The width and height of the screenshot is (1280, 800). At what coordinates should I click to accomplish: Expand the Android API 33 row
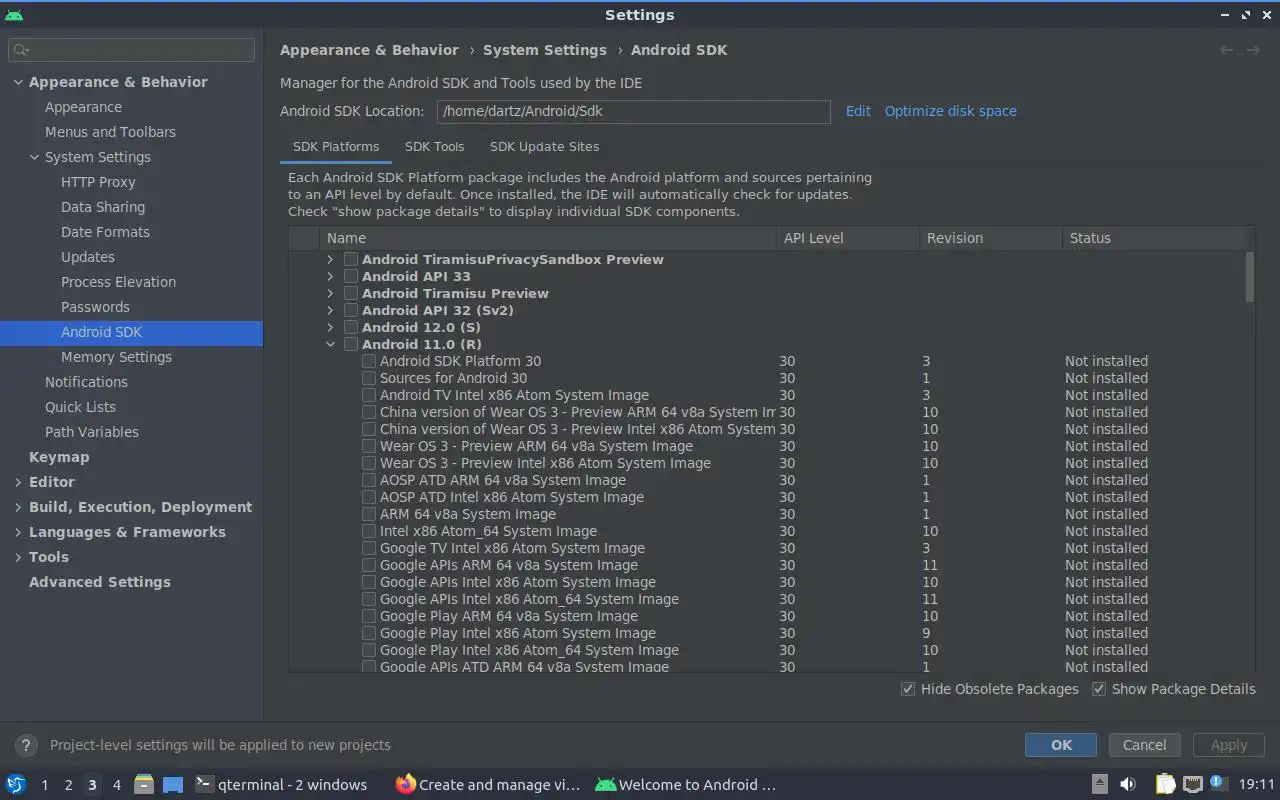330,276
